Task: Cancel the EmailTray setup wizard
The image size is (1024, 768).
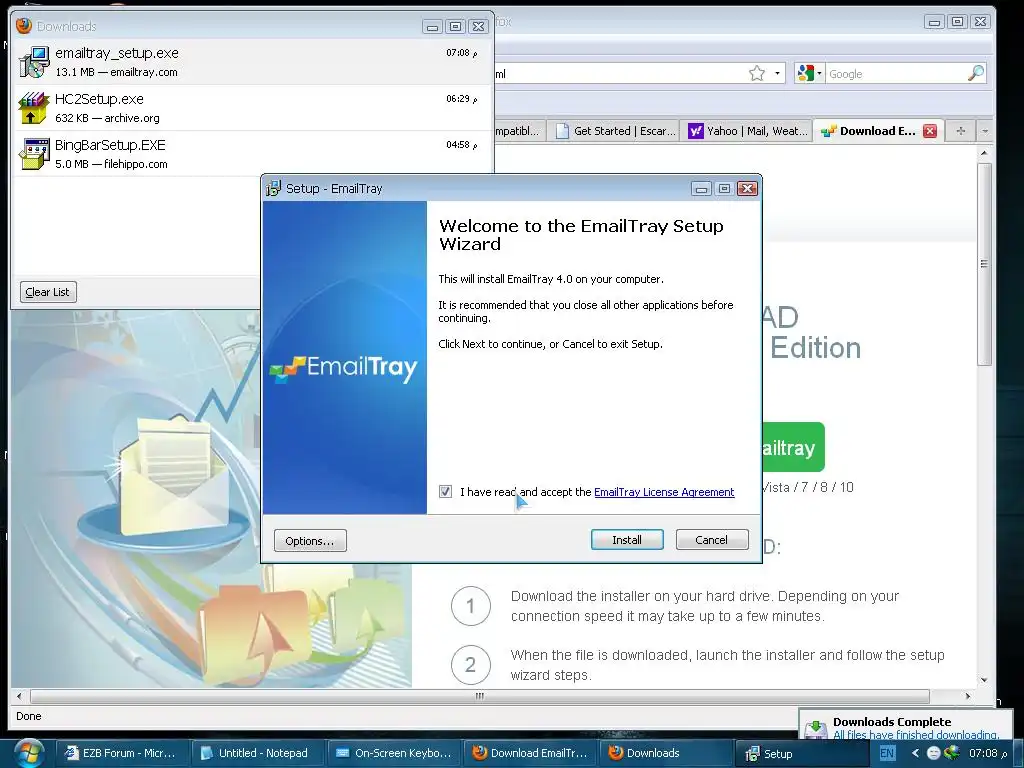Action: click(x=711, y=539)
